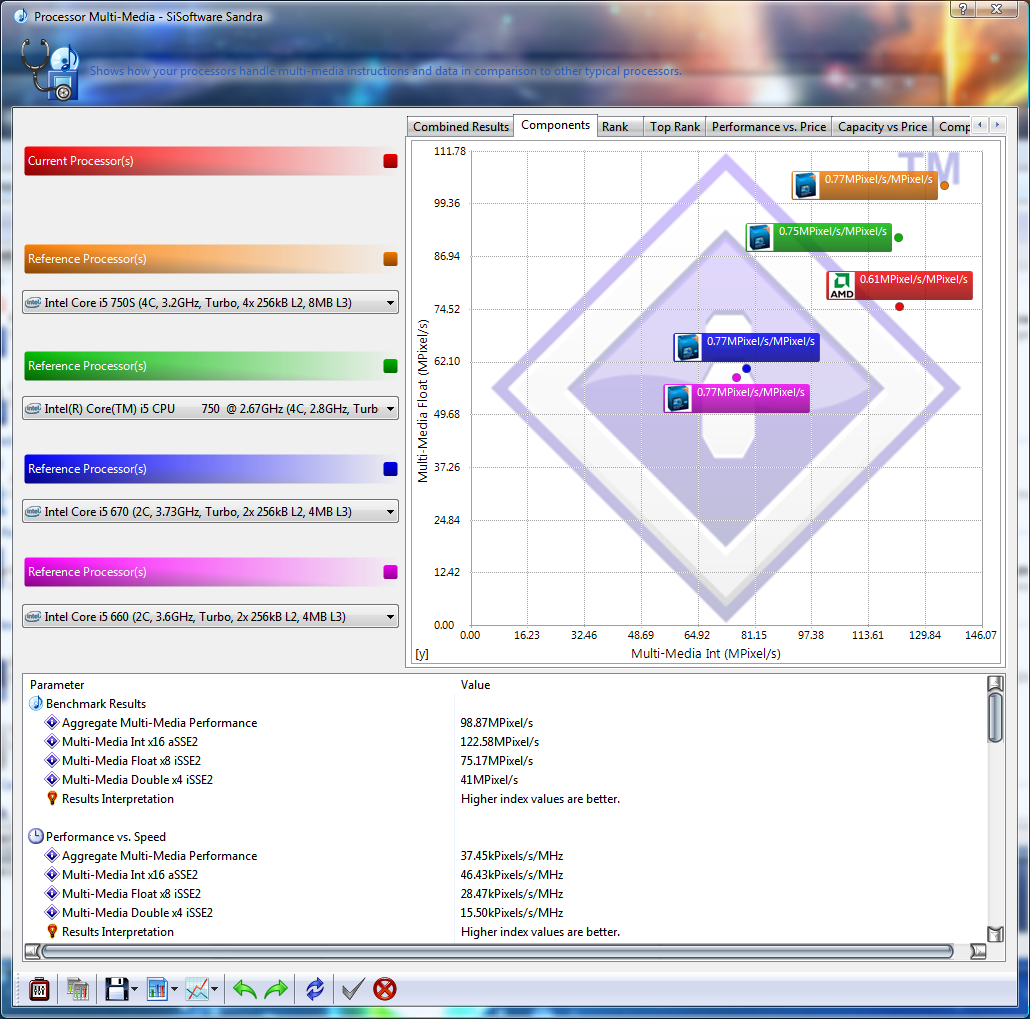
Task: Expand the bar chart icon's dropdown arrow
Action: click(174, 989)
